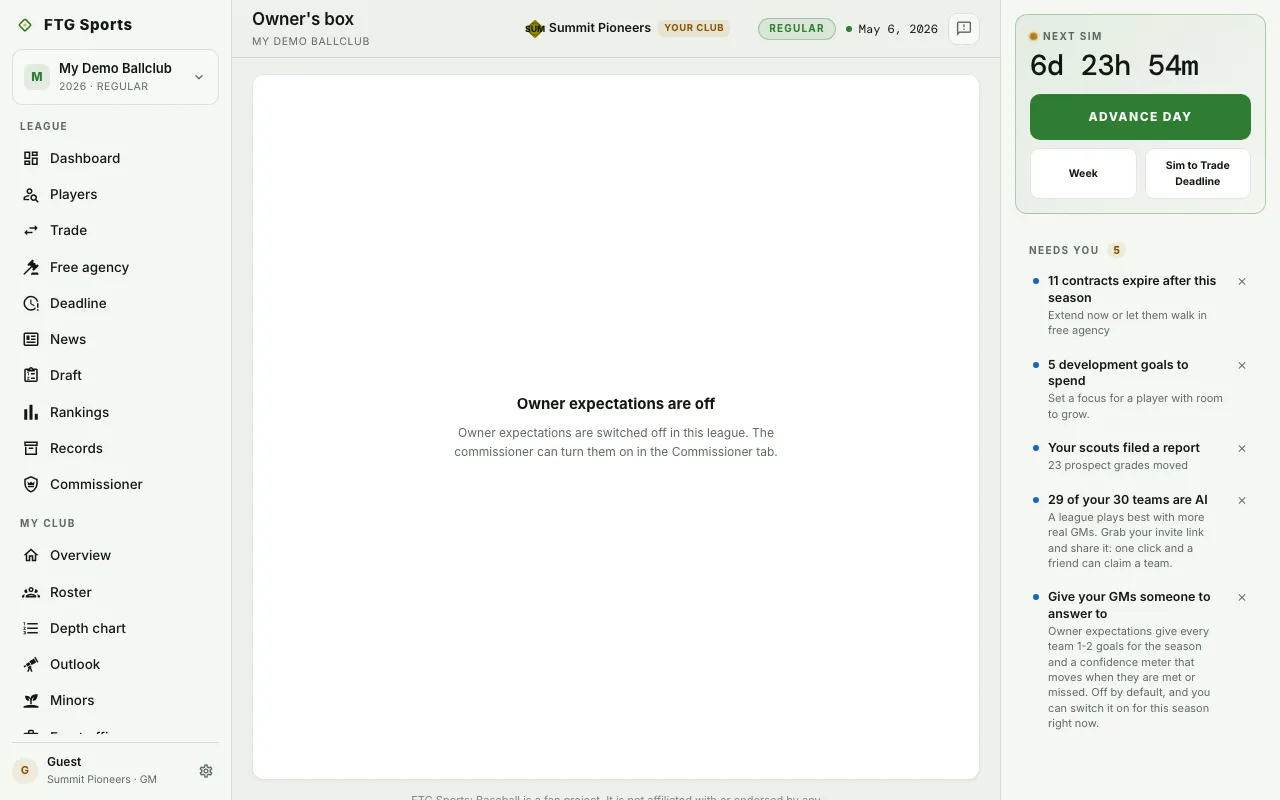Click the Players search-person icon
The width and height of the screenshot is (1280, 800).
[x=31, y=194]
